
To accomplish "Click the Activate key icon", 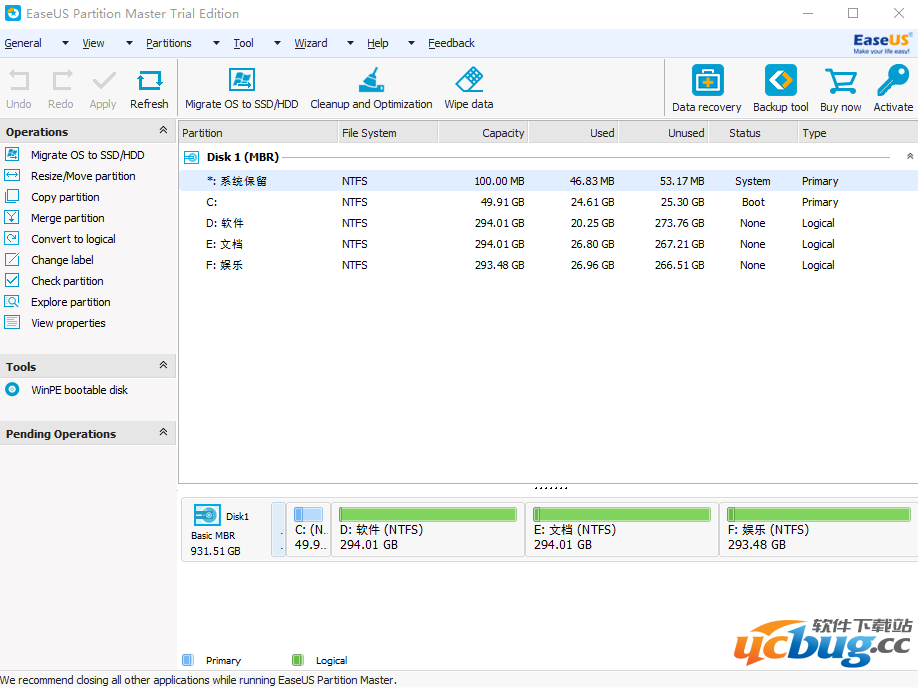I will coord(893,80).
